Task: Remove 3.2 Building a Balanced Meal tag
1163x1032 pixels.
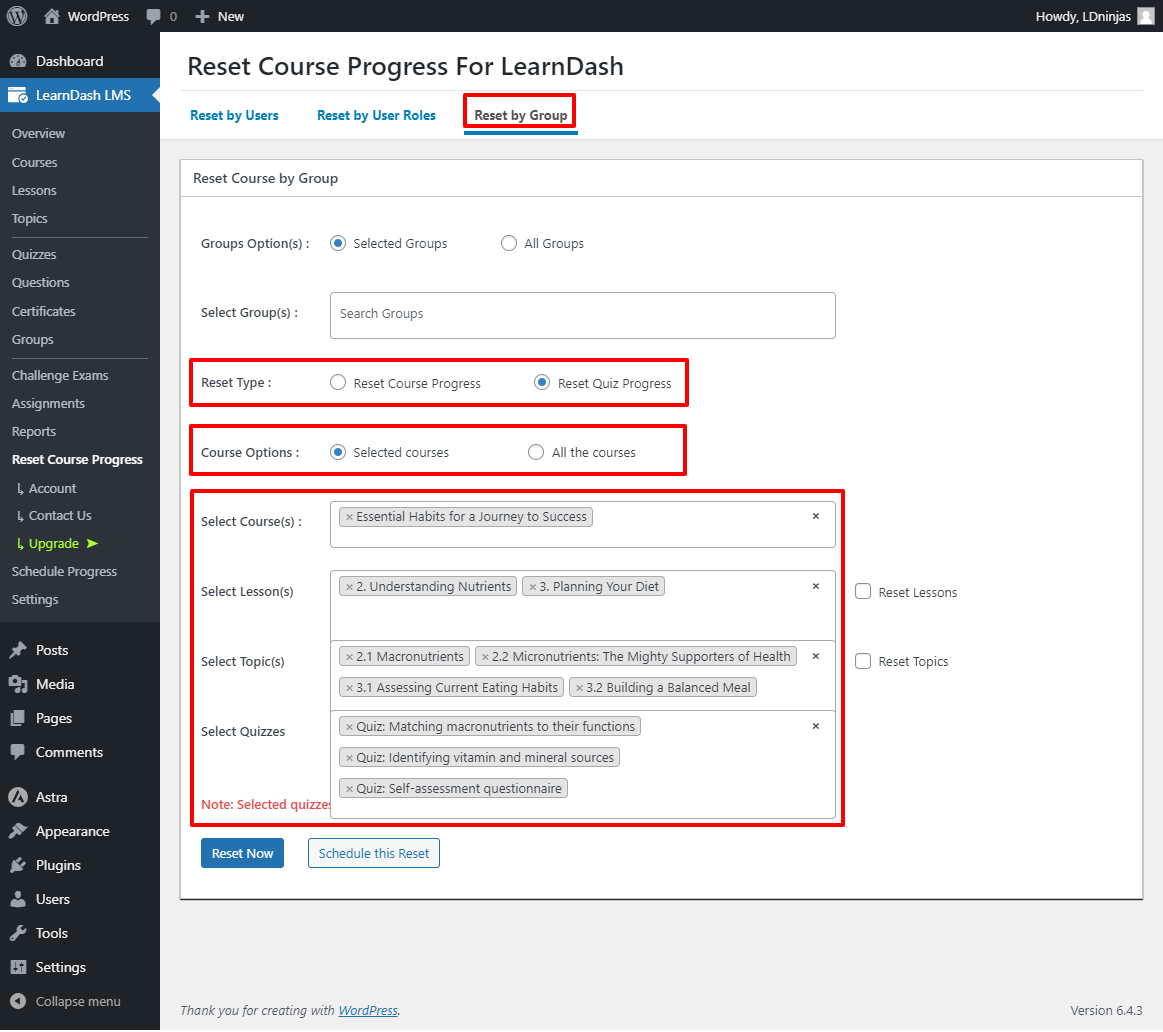Action: pyautogui.click(x=579, y=688)
